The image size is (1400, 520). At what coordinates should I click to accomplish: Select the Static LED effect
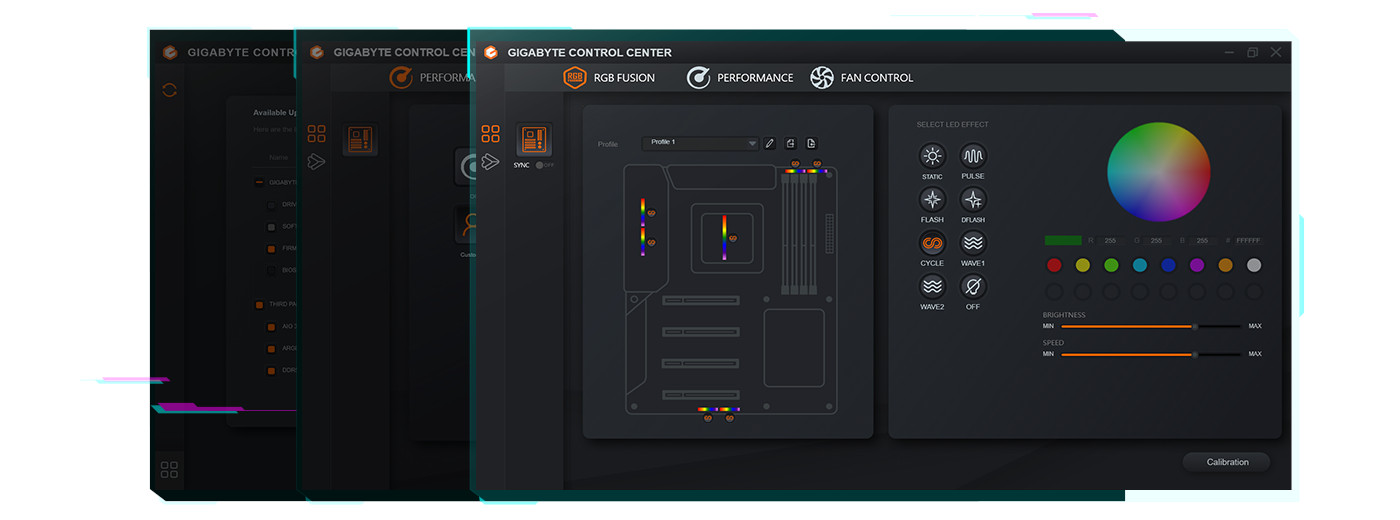[932, 156]
